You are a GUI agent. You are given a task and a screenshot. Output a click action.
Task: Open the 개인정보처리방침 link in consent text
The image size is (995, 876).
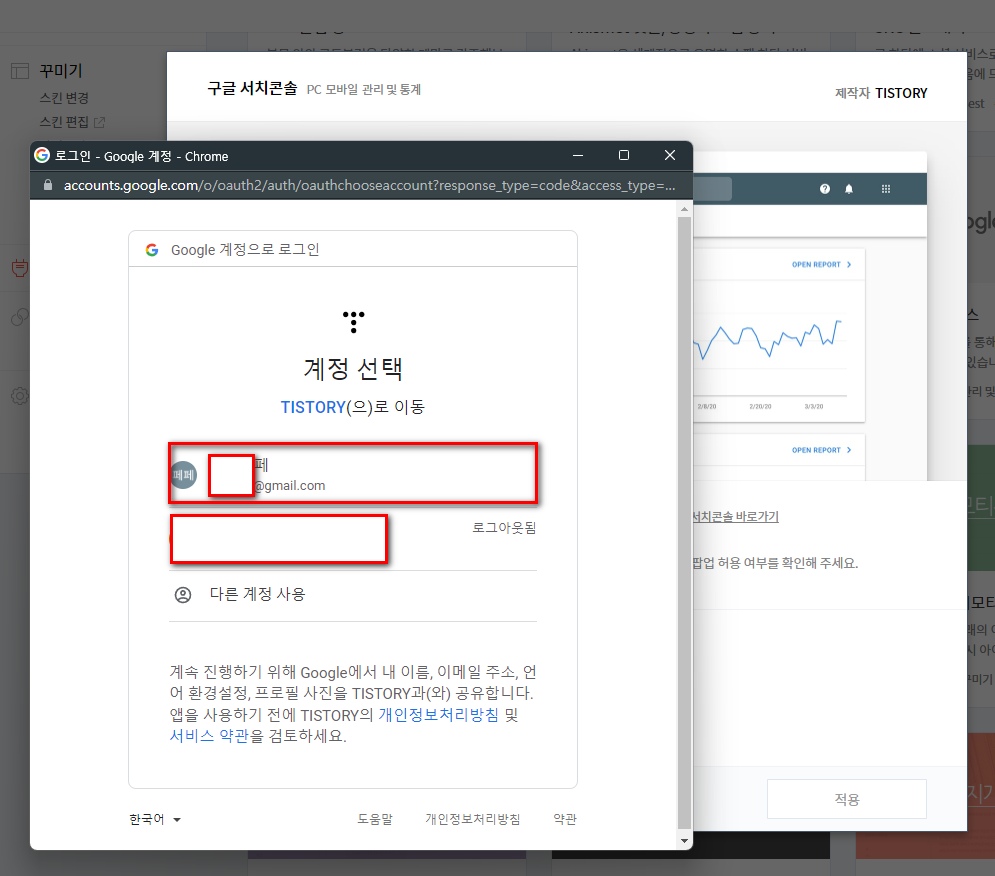tap(438, 715)
